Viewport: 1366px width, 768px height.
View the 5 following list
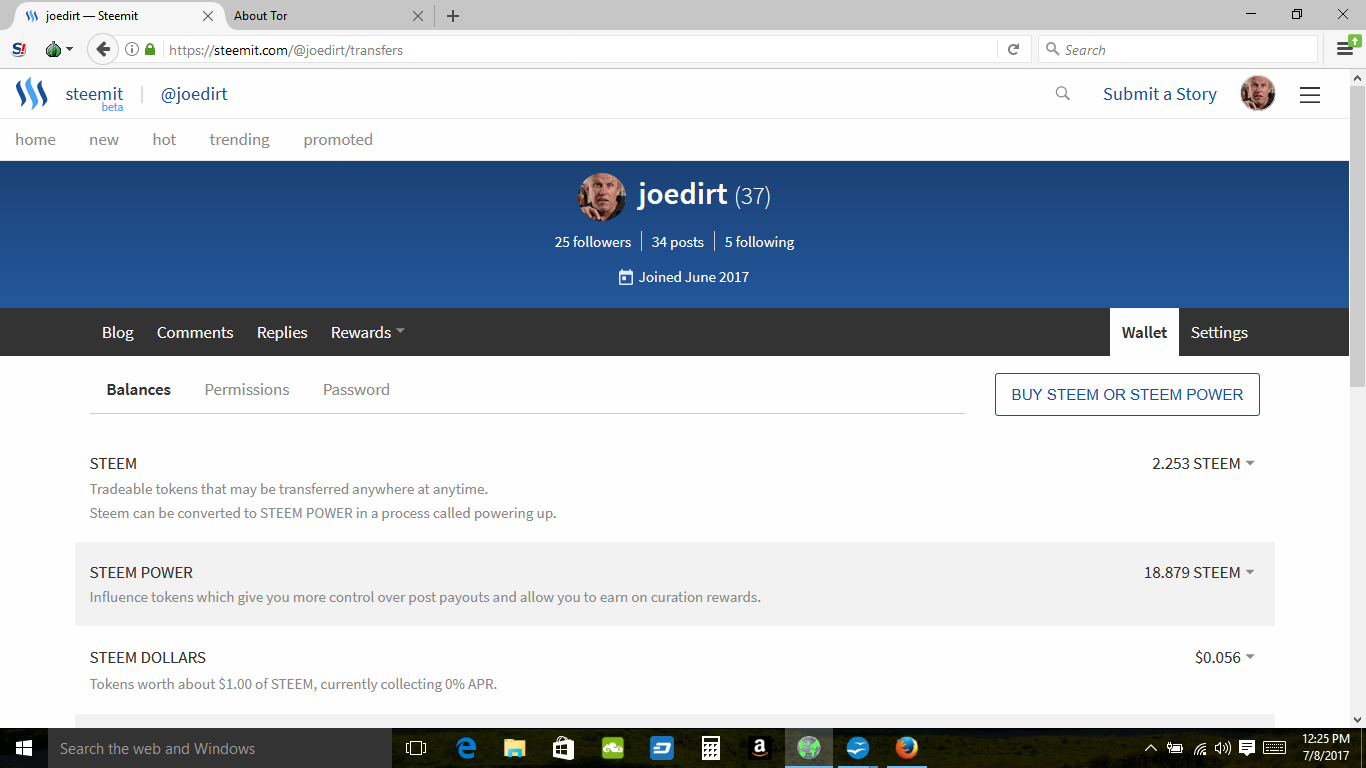point(759,242)
